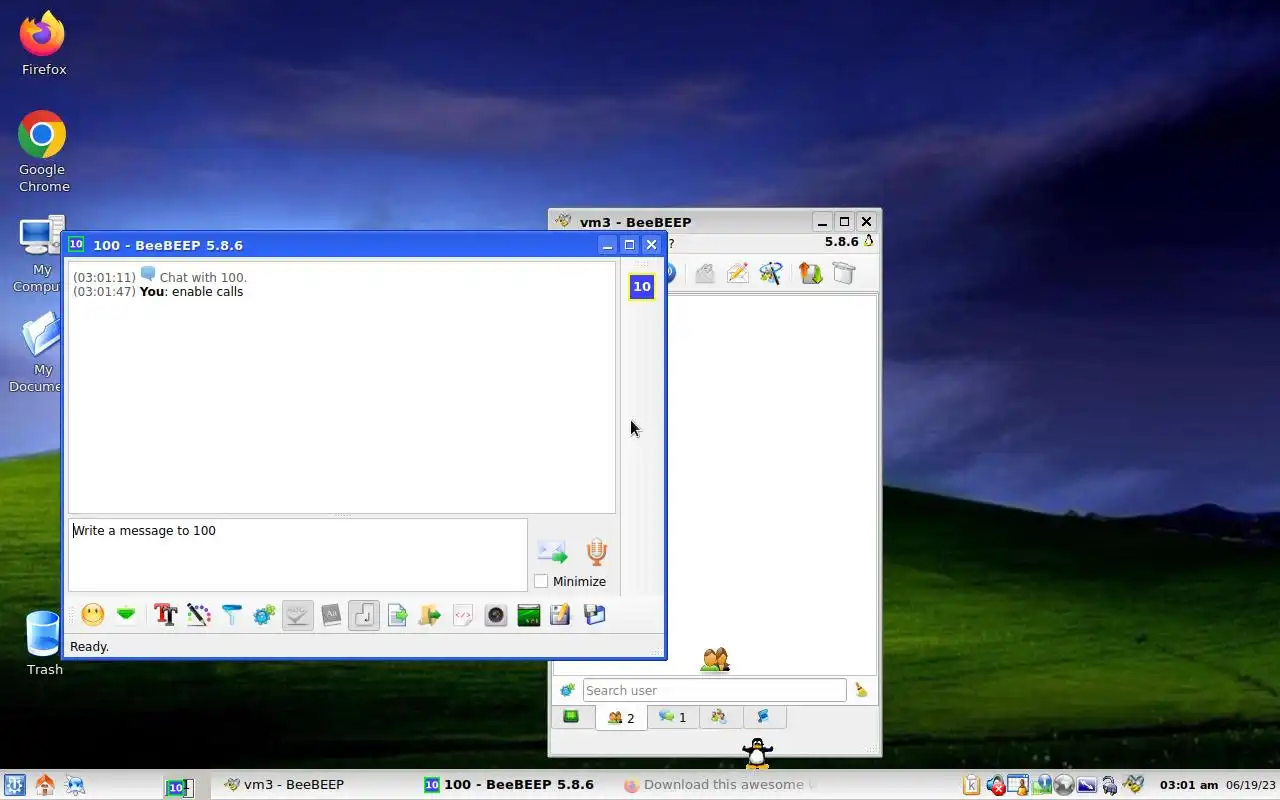Screen dimensions: 1280x800
Task: Clear search with the broom icon
Action: tap(861, 690)
